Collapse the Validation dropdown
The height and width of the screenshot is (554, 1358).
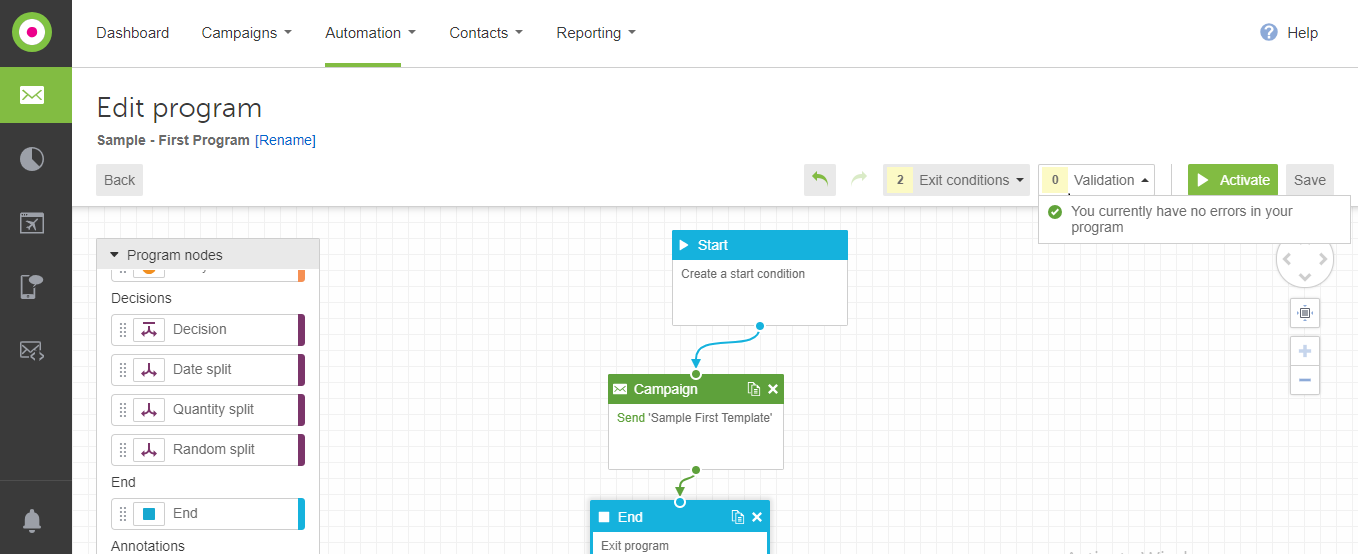click(1097, 180)
